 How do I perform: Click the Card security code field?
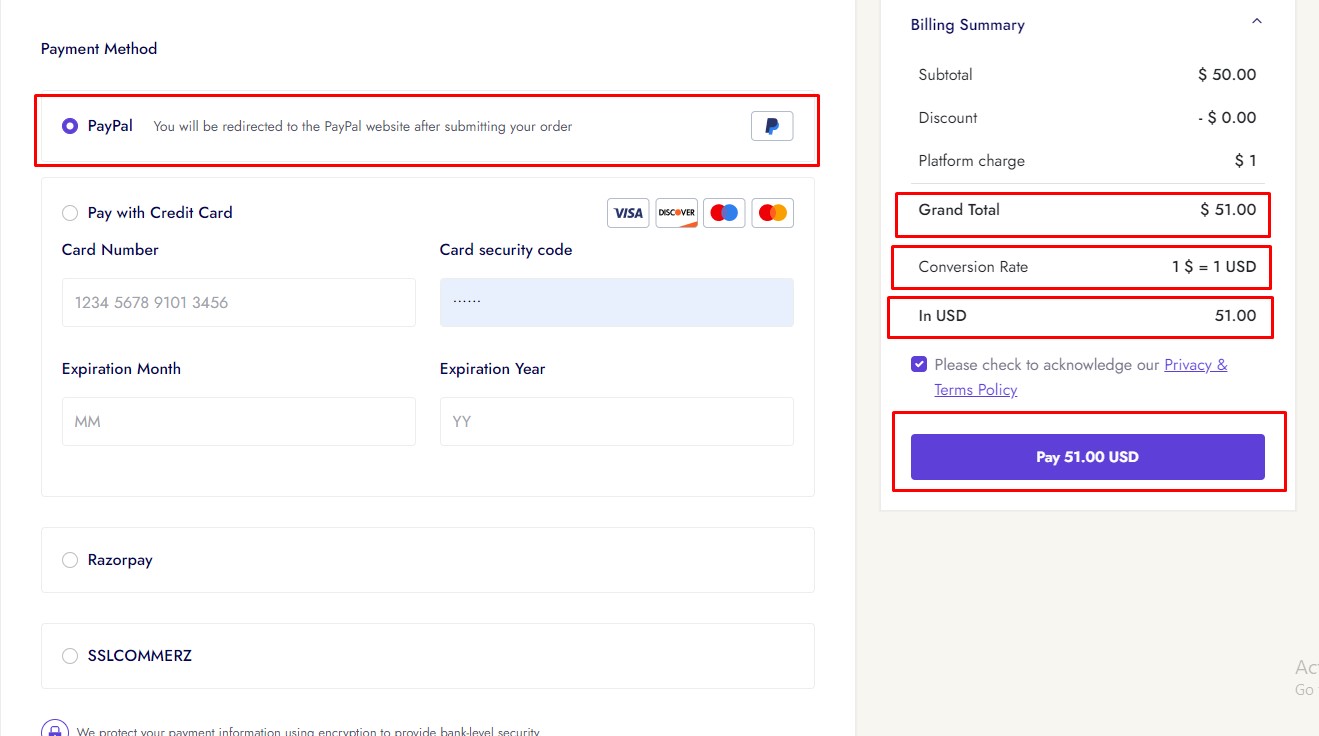click(616, 302)
